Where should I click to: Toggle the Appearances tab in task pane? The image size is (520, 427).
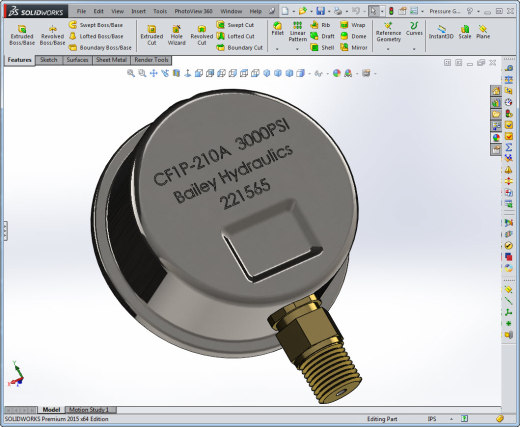tap(496, 137)
